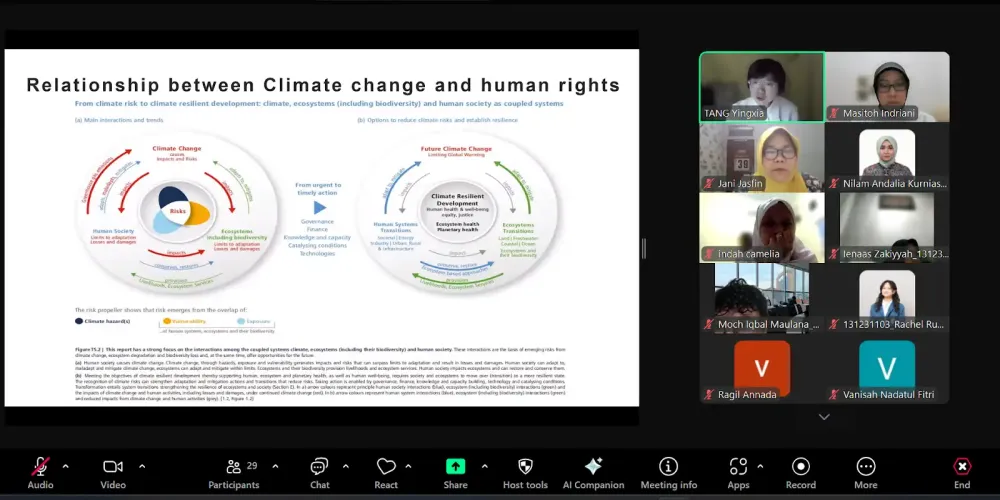The width and height of the screenshot is (1000, 500).
Task: Show more participants with the down chevron
Action: click(824, 417)
